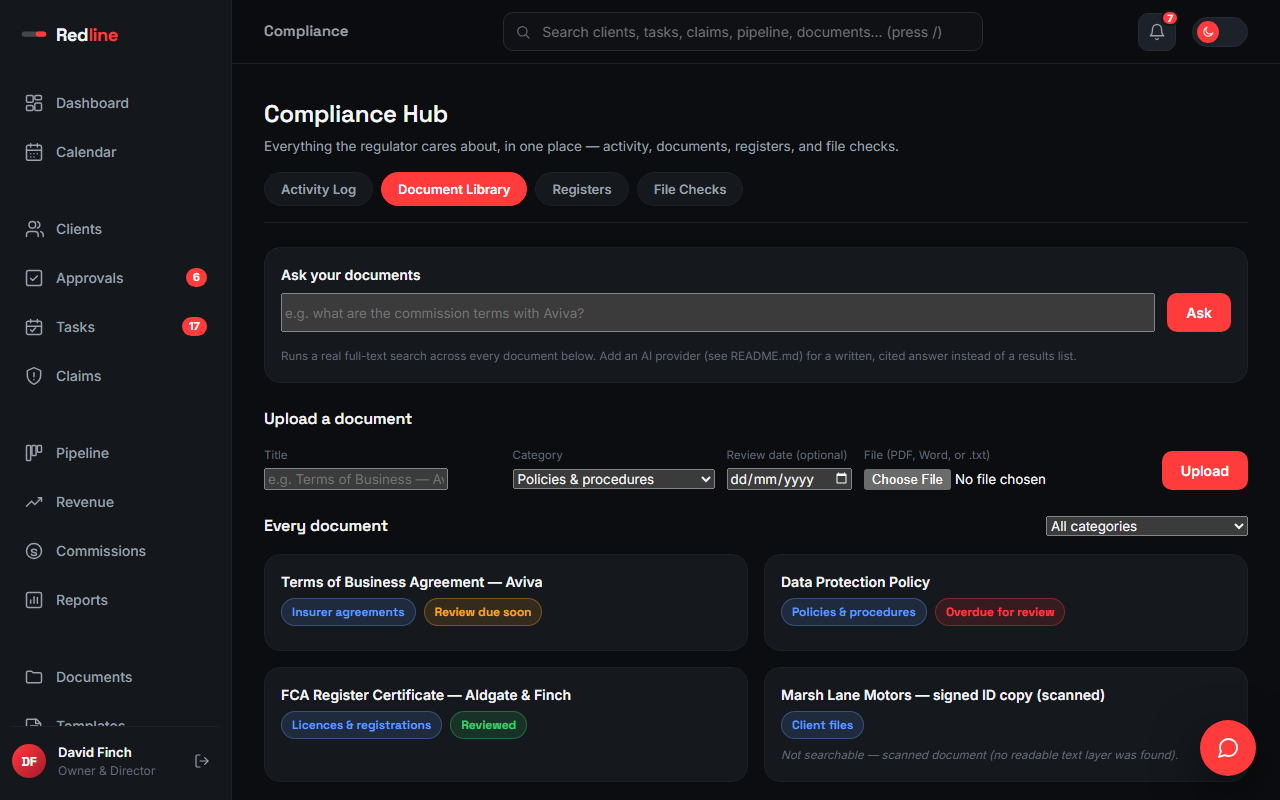
Task: Click the search magnifier icon
Action: click(523, 32)
